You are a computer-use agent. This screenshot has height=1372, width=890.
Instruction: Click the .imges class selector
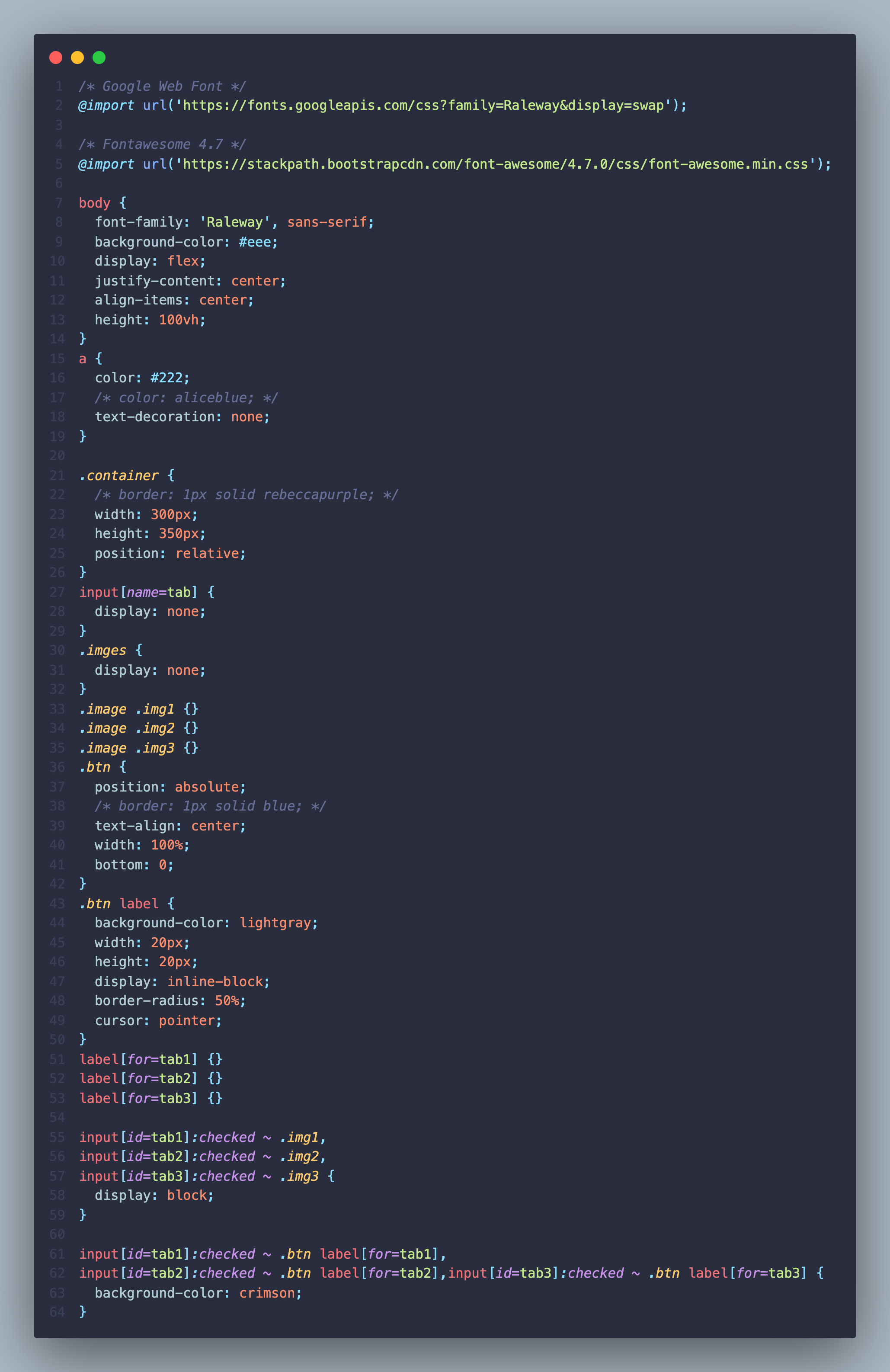pyautogui.click(x=103, y=650)
